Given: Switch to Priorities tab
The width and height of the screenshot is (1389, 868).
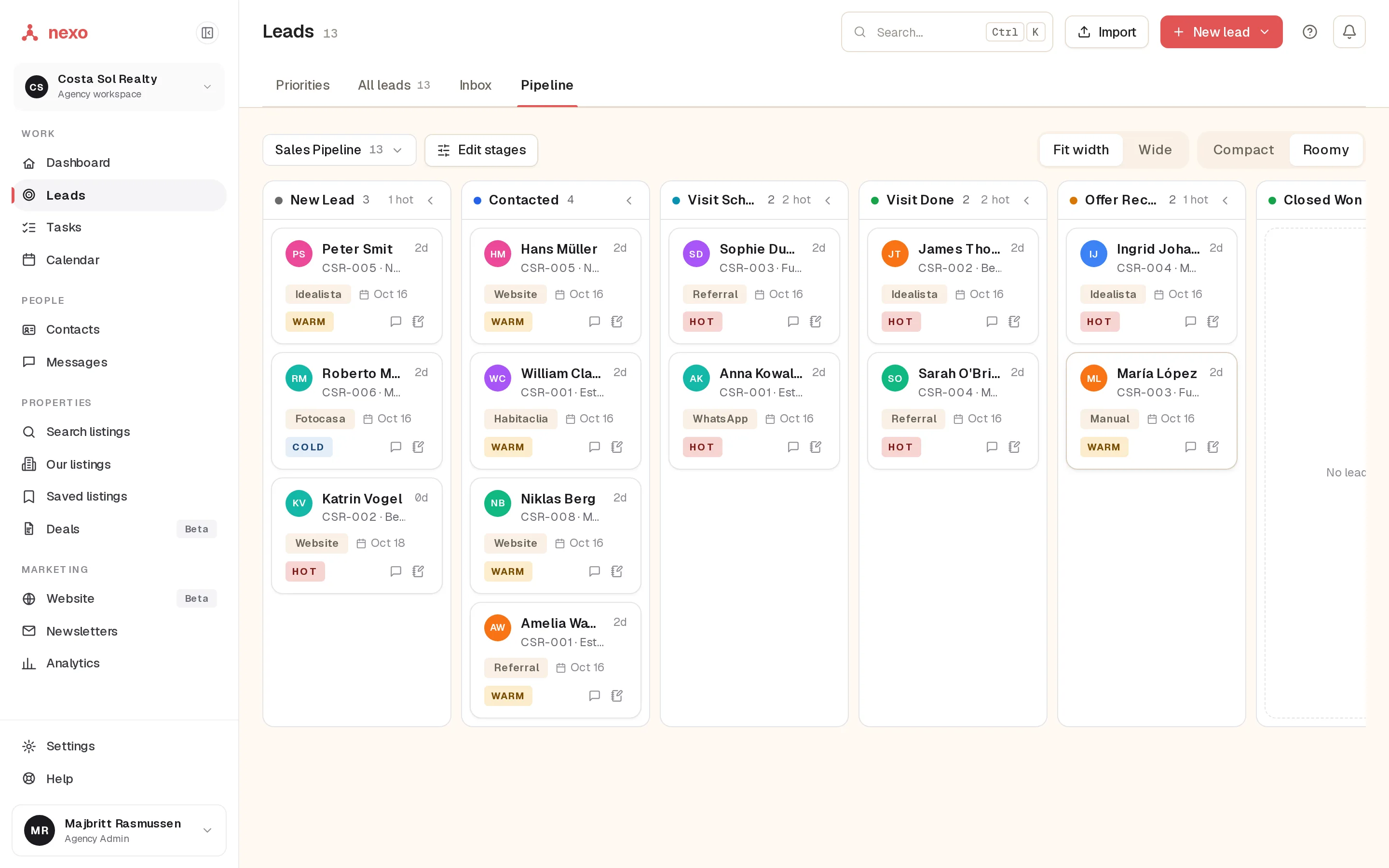Looking at the screenshot, I should click(302, 85).
